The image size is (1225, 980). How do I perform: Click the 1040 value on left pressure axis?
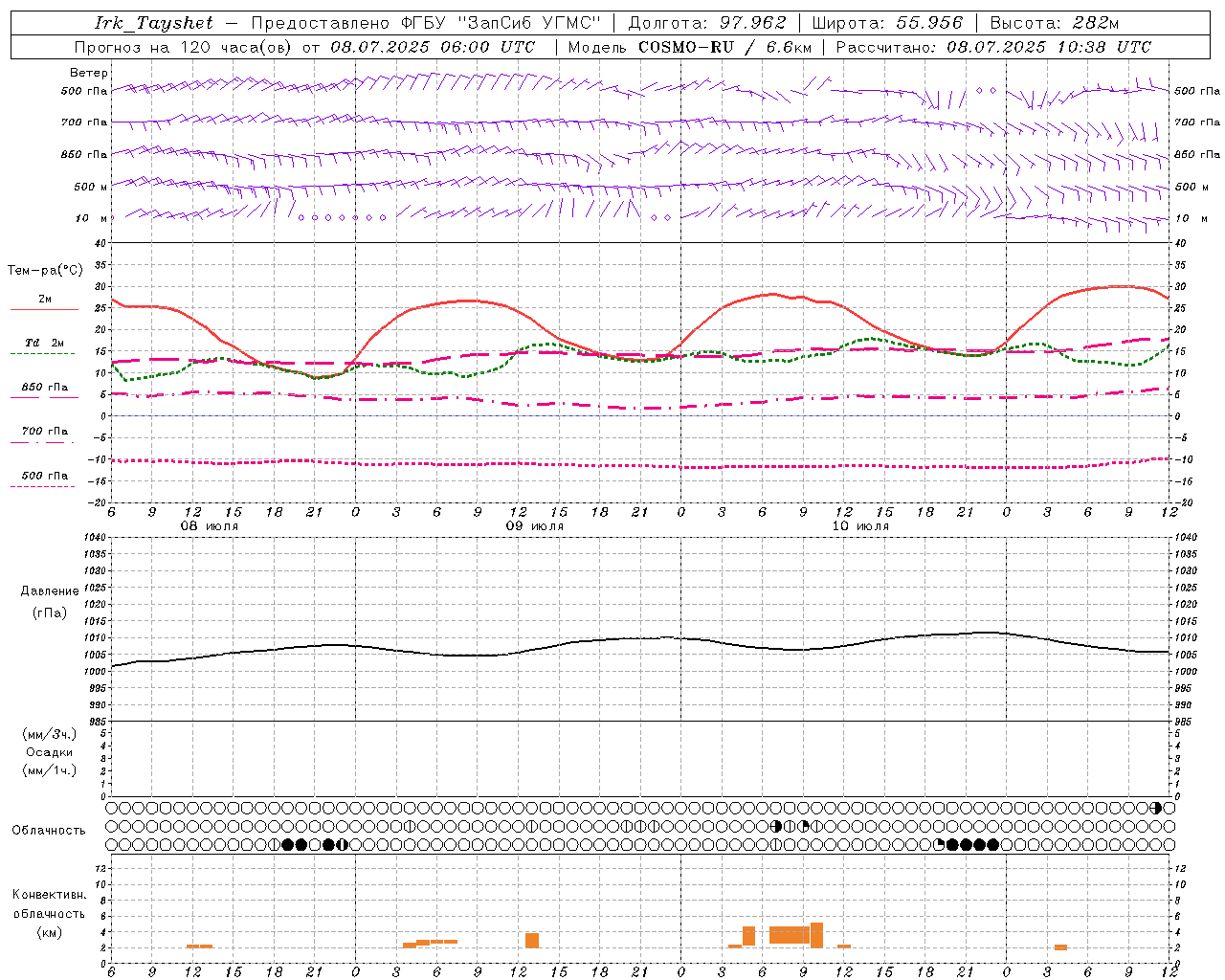click(96, 538)
